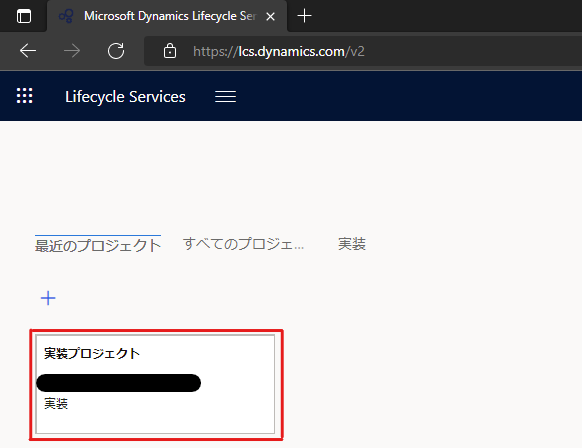Close the Microsoft Dynamics Lifecycle Services tab
Screen dimensions: 582x448
(271, 16)
